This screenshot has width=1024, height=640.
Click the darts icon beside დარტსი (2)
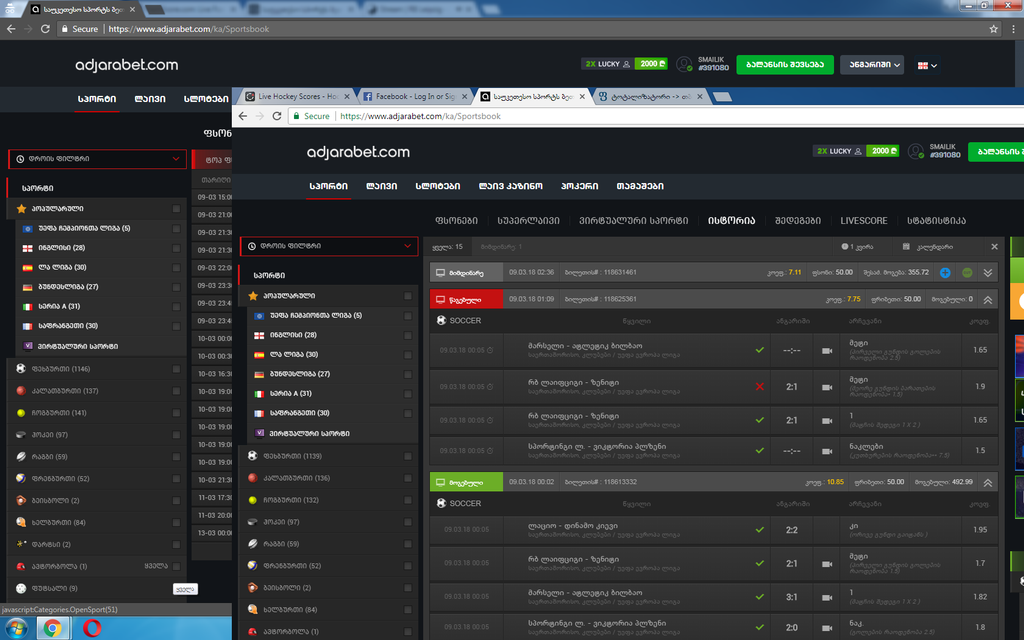(21, 544)
